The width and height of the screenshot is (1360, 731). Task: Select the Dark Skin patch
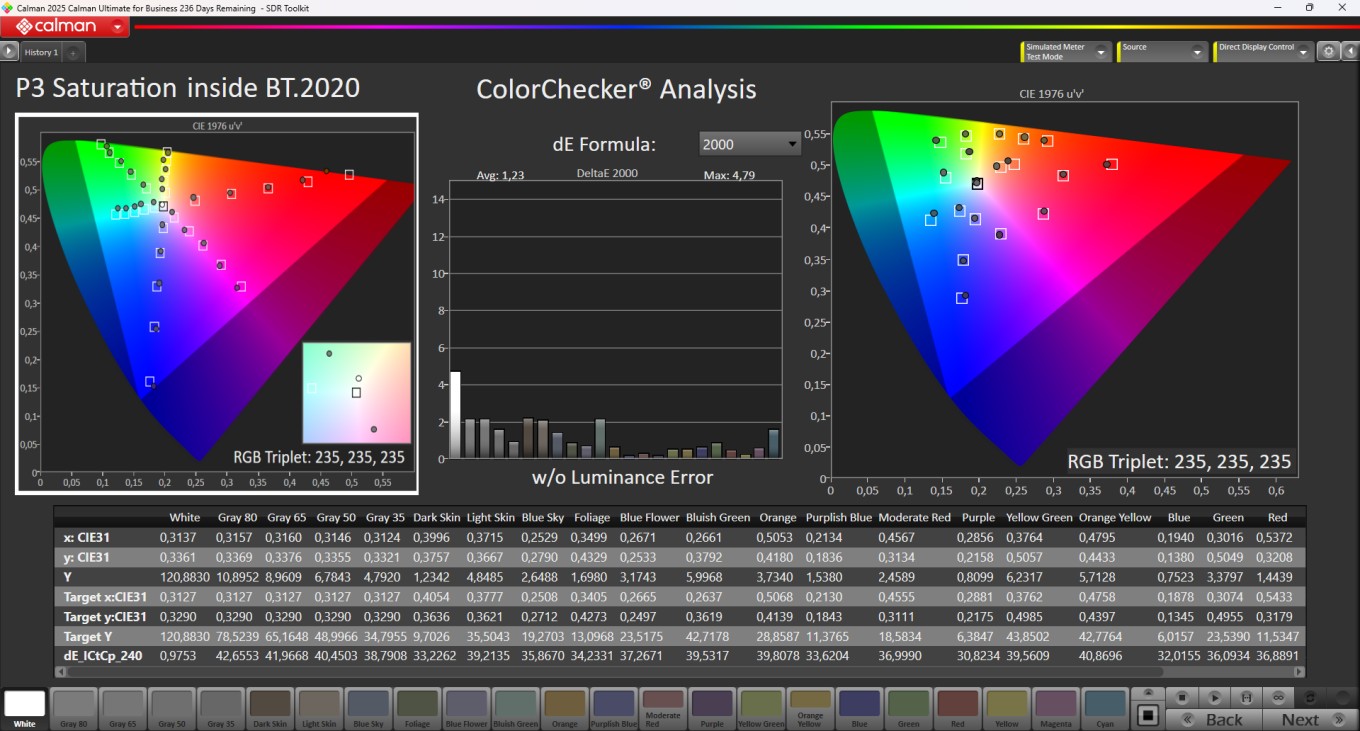tap(270, 708)
